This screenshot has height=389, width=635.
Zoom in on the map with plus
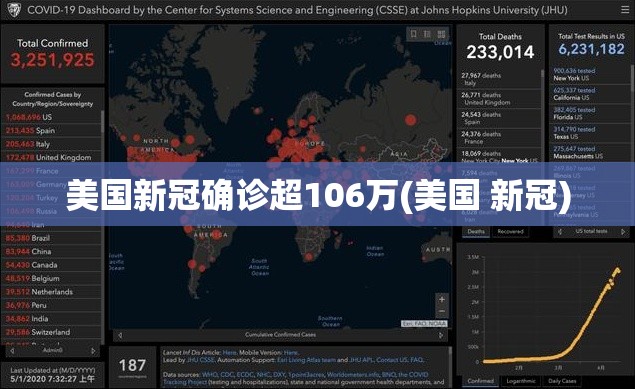(442, 300)
